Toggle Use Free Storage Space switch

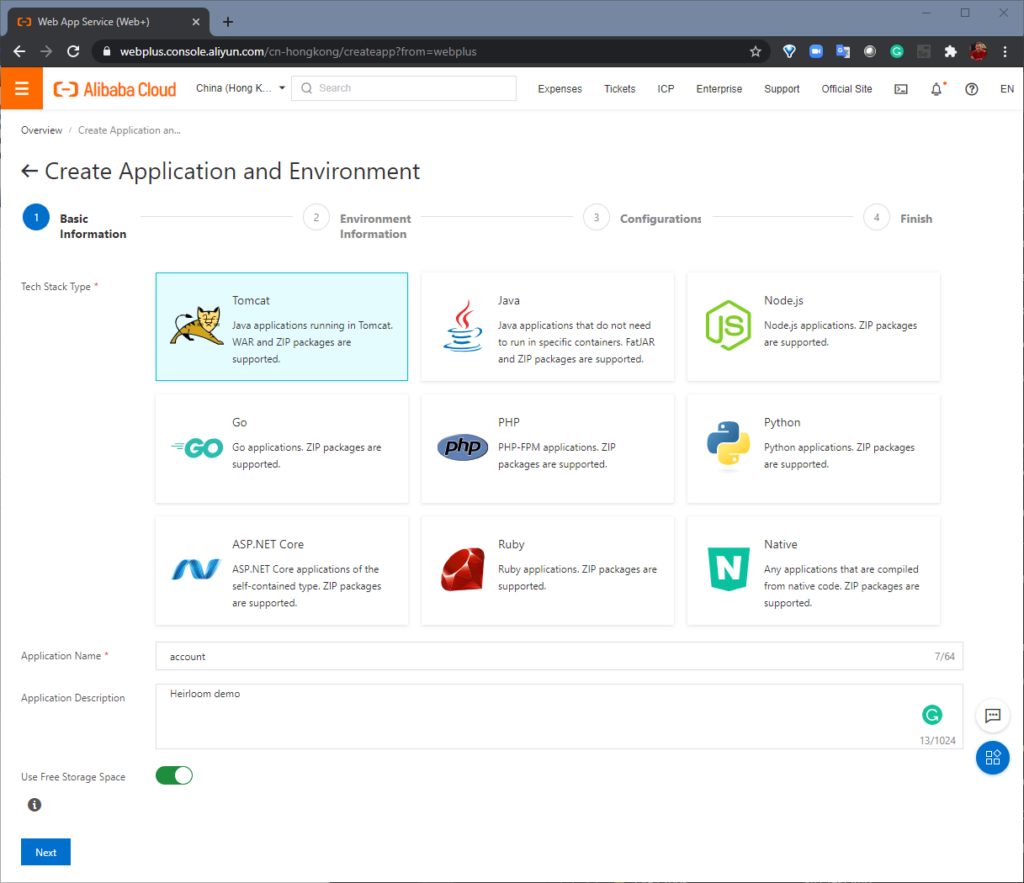click(174, 775)
